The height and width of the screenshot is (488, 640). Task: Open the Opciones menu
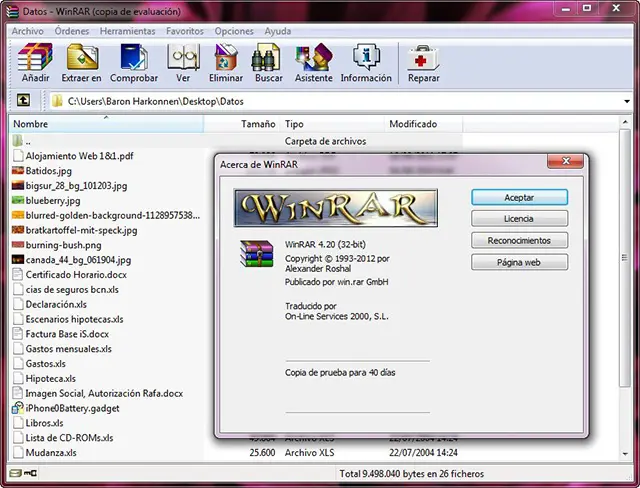234,31
